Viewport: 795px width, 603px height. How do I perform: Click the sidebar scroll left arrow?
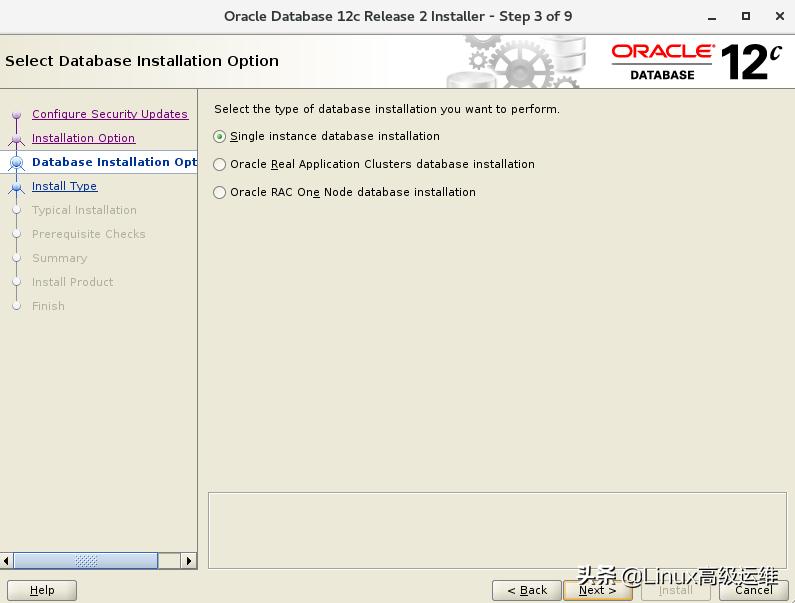6,561
